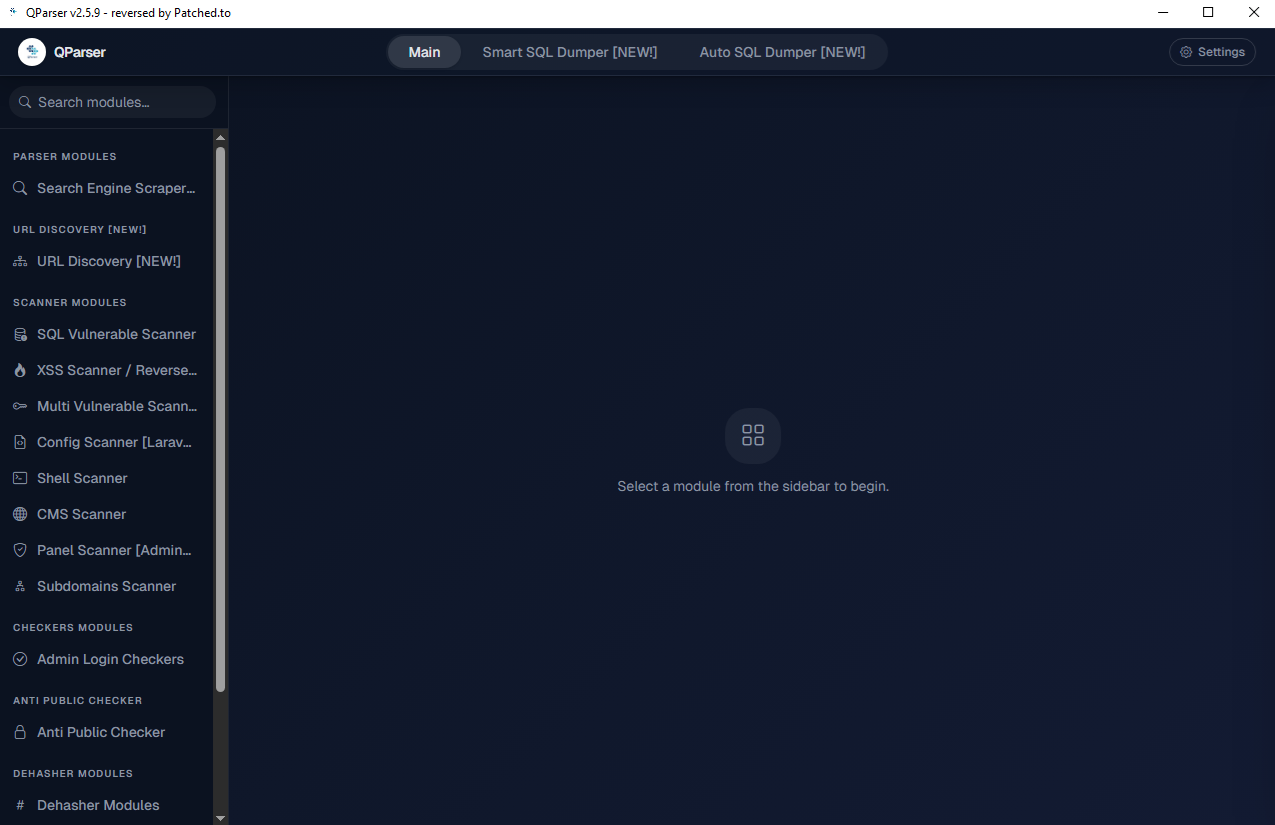The width and height of the screenshot is (1275, 825).
Task: Select the Panel Scanner module
Action: pos(105,550)
